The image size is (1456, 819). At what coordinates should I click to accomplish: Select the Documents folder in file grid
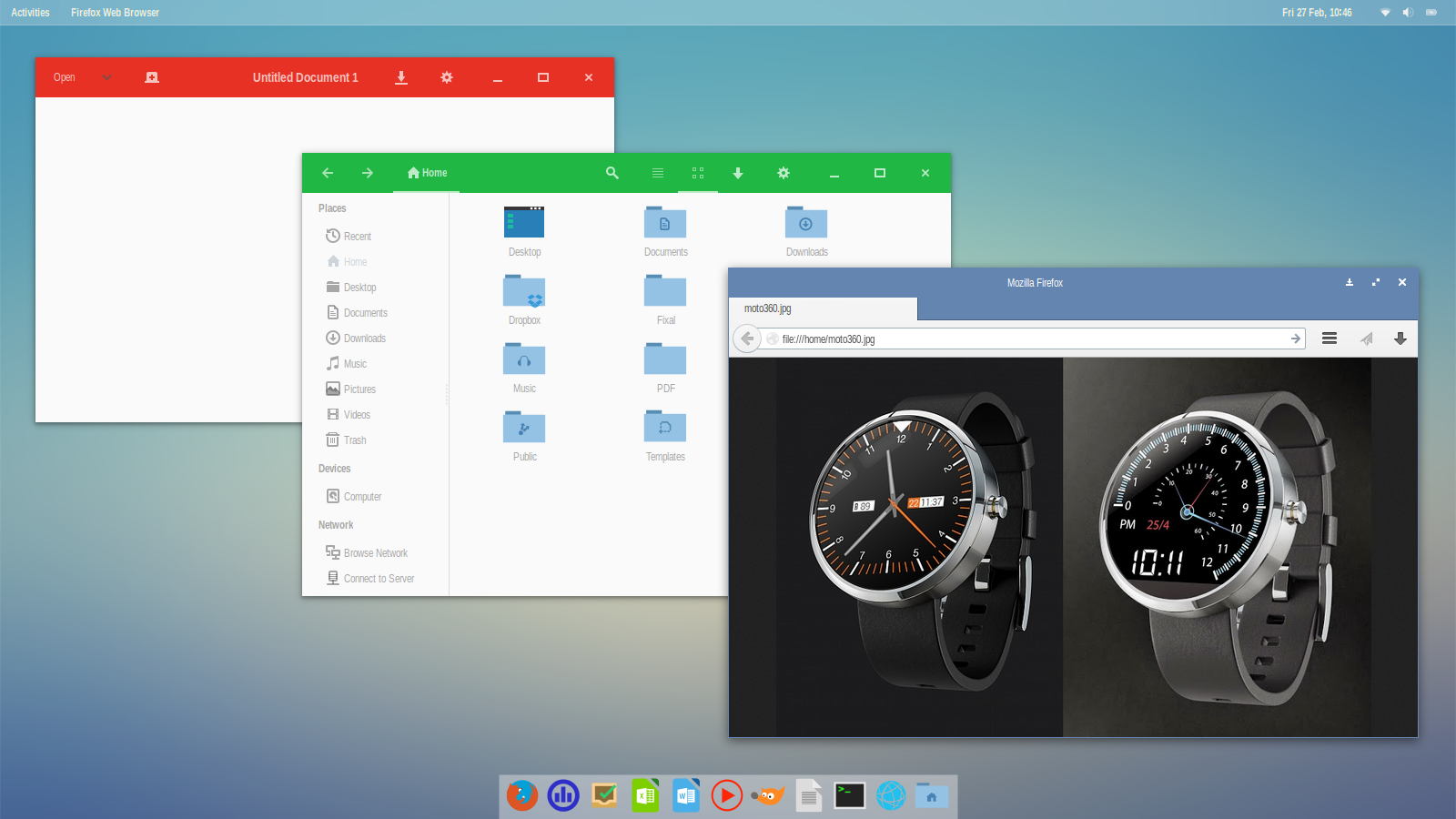[x=665, y=223]
